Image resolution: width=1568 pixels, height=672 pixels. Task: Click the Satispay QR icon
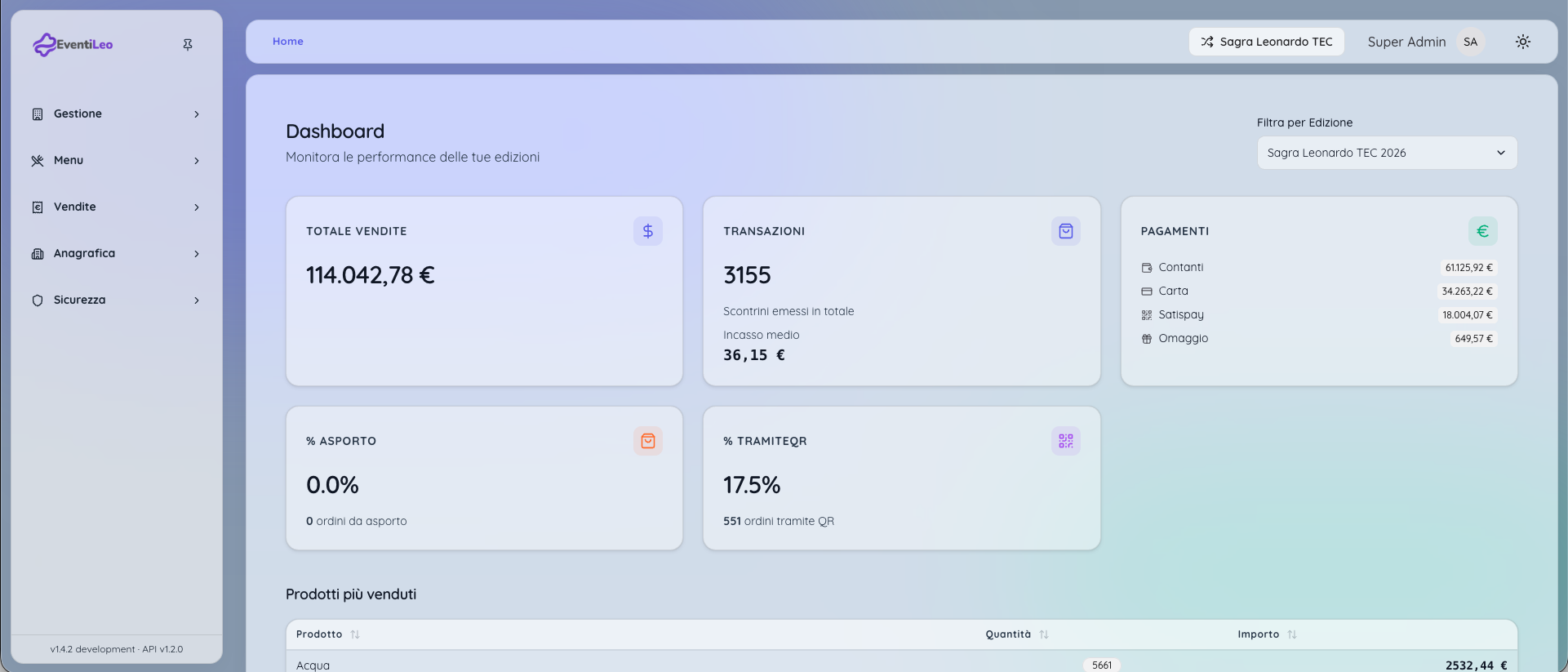pyautogui.click(x=1147, y=315)
